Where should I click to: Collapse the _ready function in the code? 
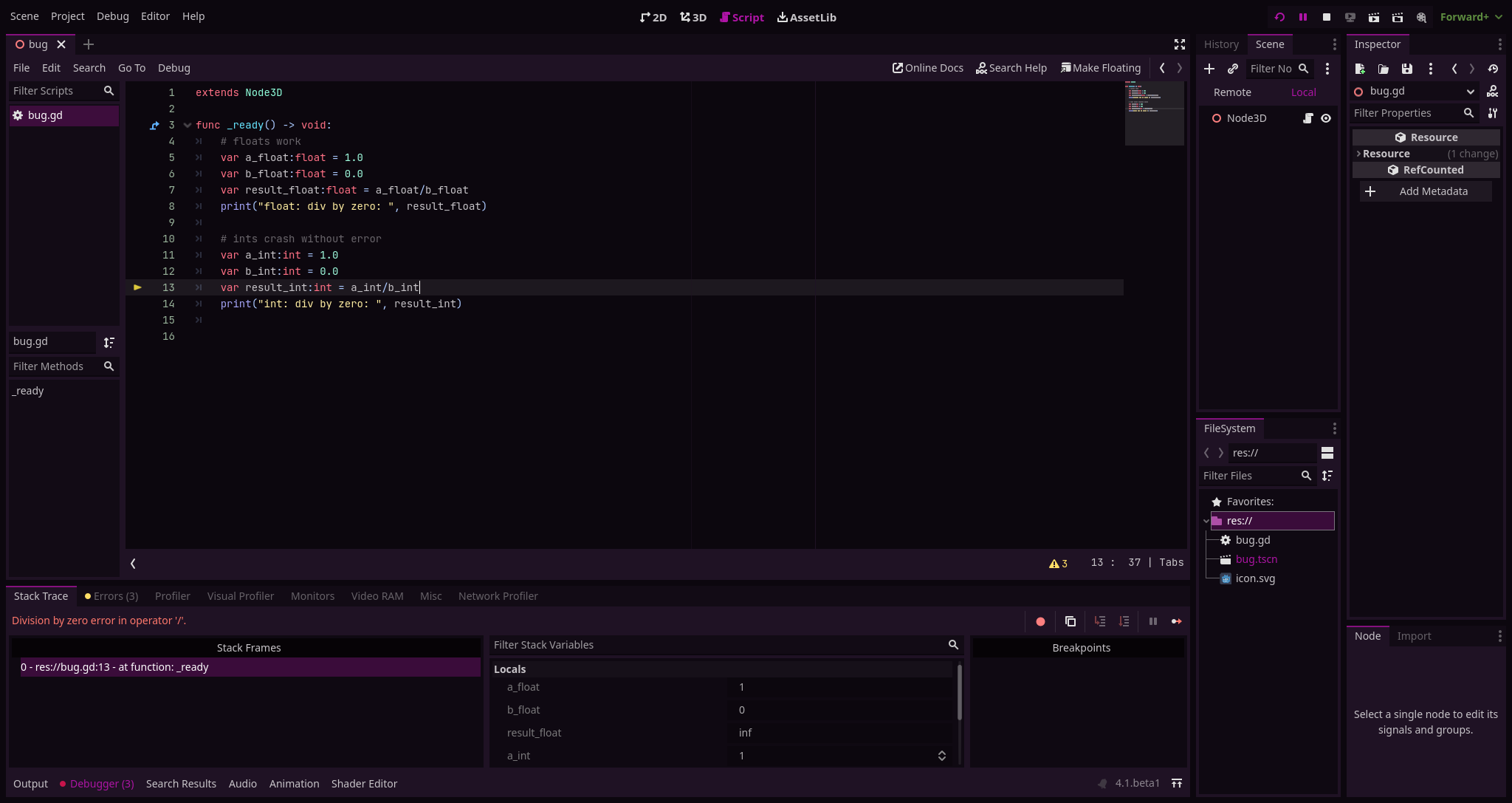tap(188, 125)
